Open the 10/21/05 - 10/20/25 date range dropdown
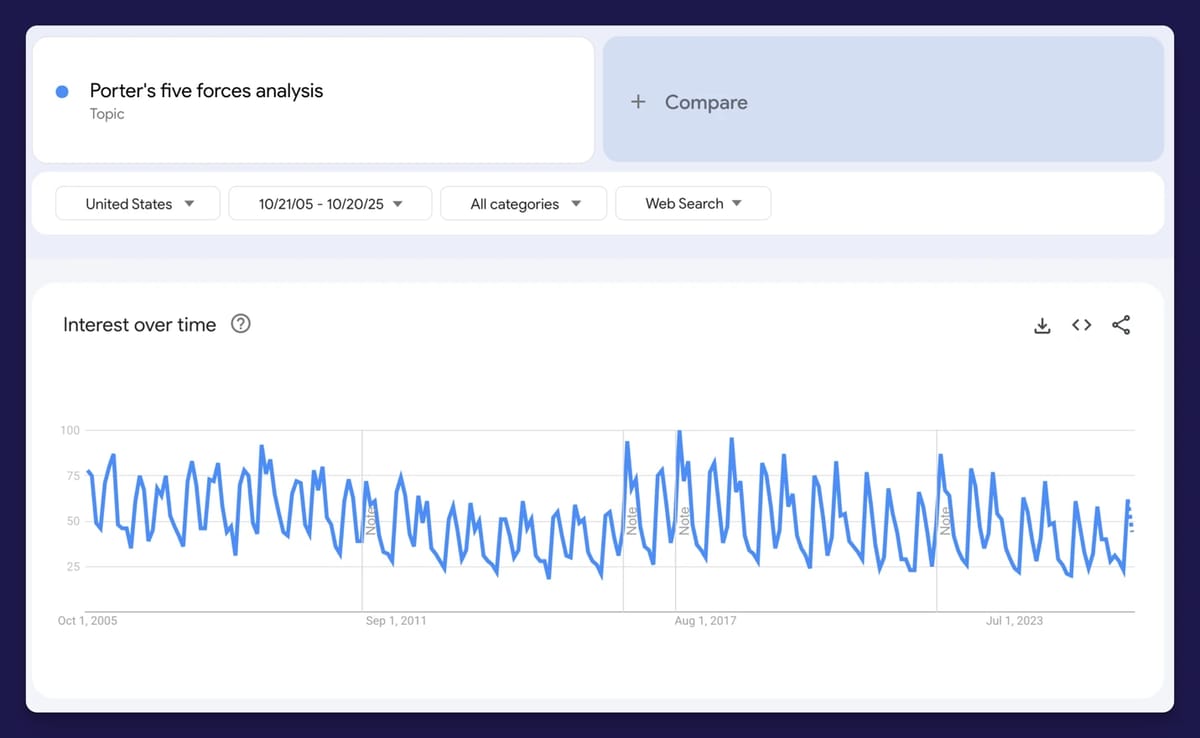The width and height of the screenshot is (1200, 738). [x=330, y=203]
